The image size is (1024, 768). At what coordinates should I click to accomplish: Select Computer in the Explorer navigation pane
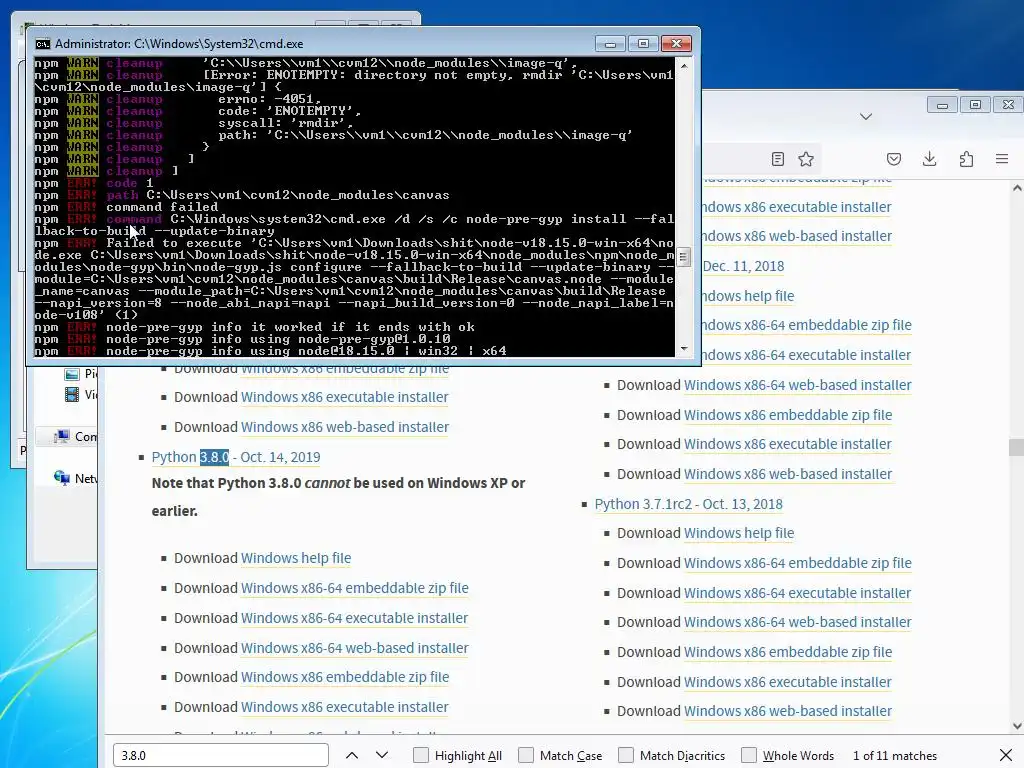click(x=77, y=436)
